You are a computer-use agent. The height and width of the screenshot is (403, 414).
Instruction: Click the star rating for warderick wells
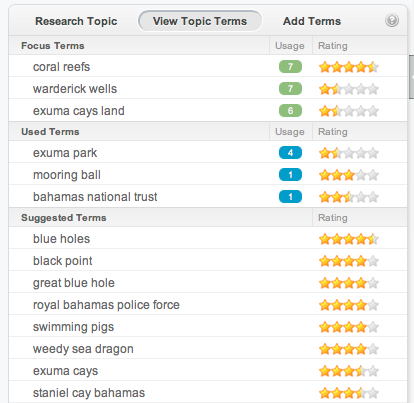(349, 89)
